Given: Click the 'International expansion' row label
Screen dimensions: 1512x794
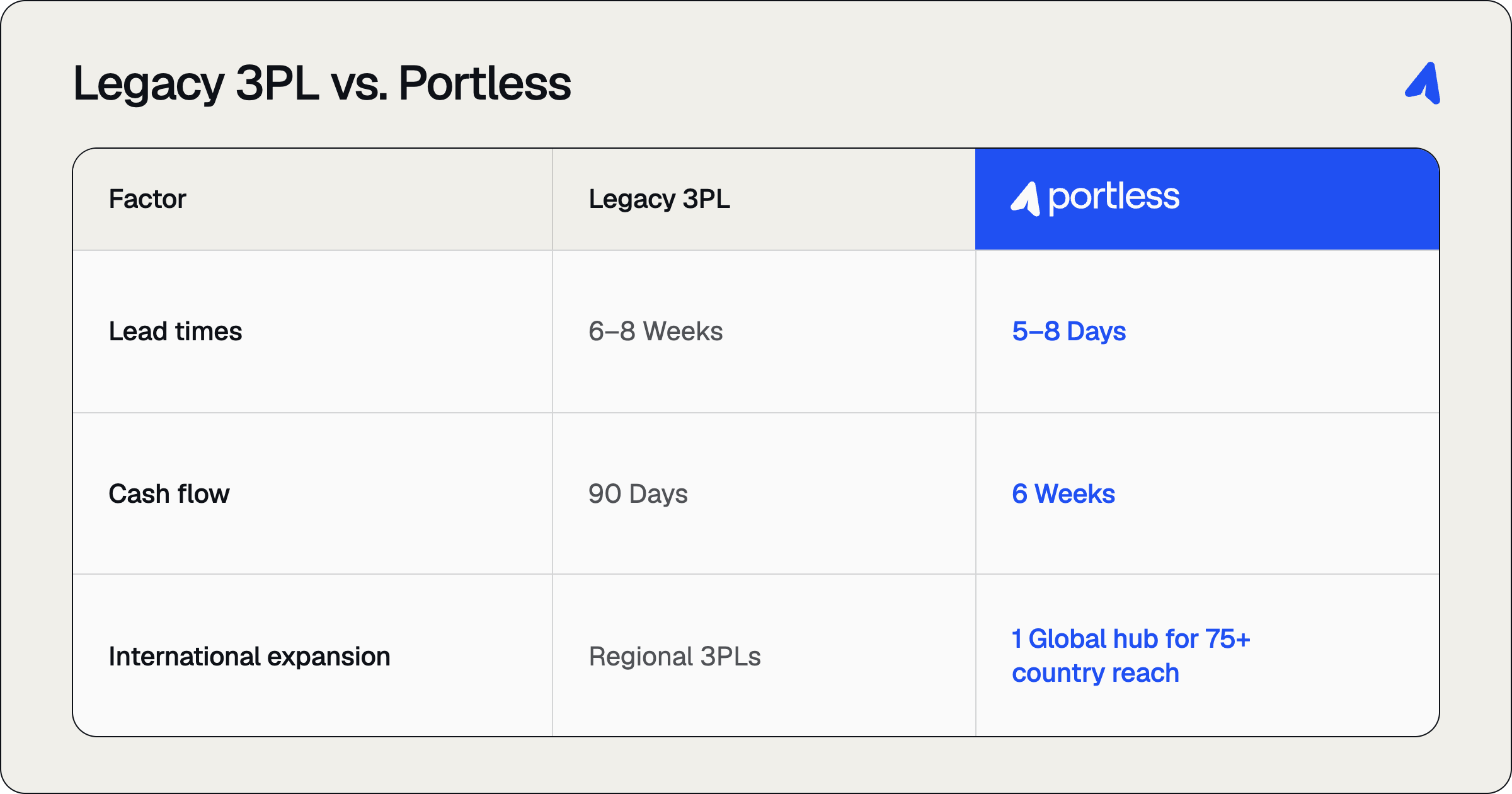Looking at the screenshot, I should (x=249, y=657).
